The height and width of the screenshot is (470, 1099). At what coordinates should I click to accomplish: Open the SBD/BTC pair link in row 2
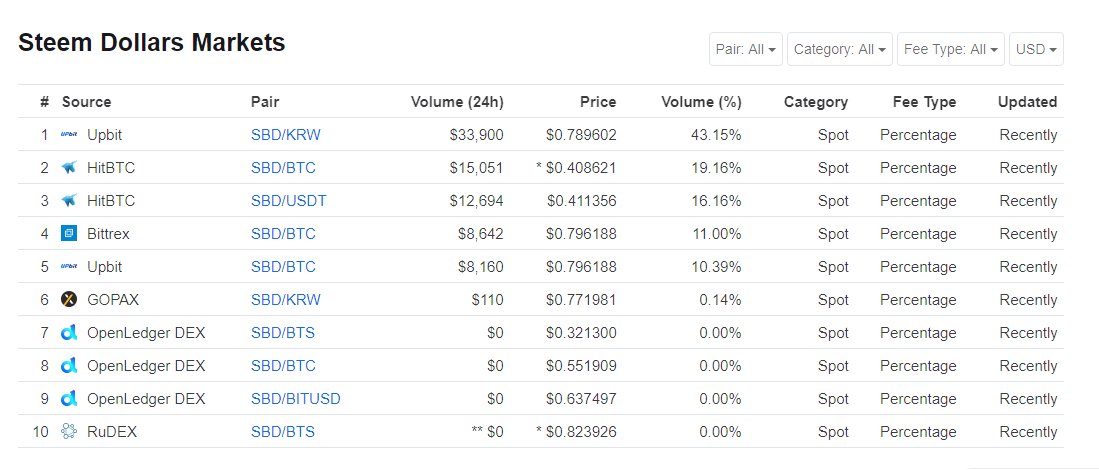pos(283,167)
